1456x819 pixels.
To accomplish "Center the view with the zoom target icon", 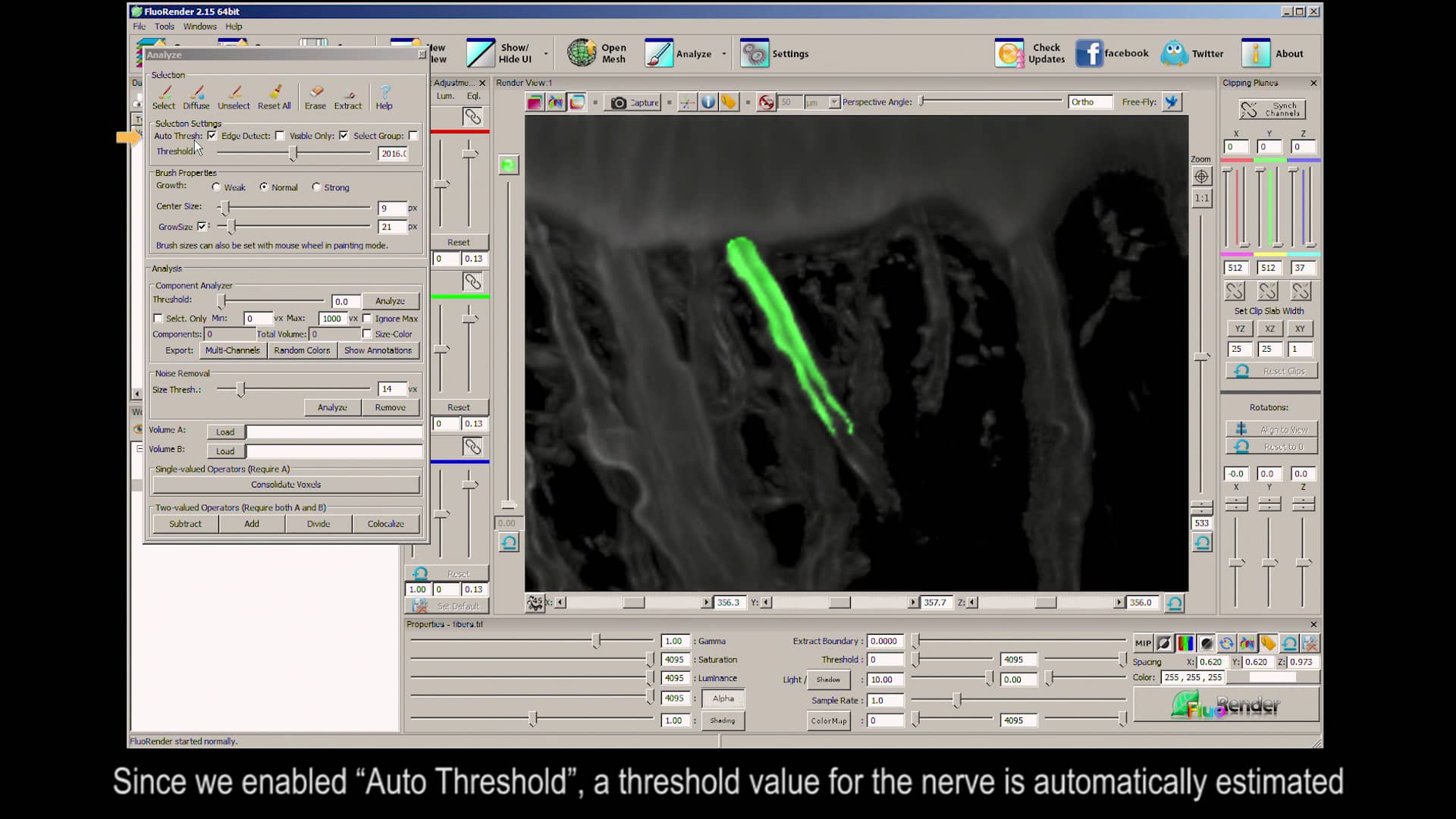I will click(1201, 177).
